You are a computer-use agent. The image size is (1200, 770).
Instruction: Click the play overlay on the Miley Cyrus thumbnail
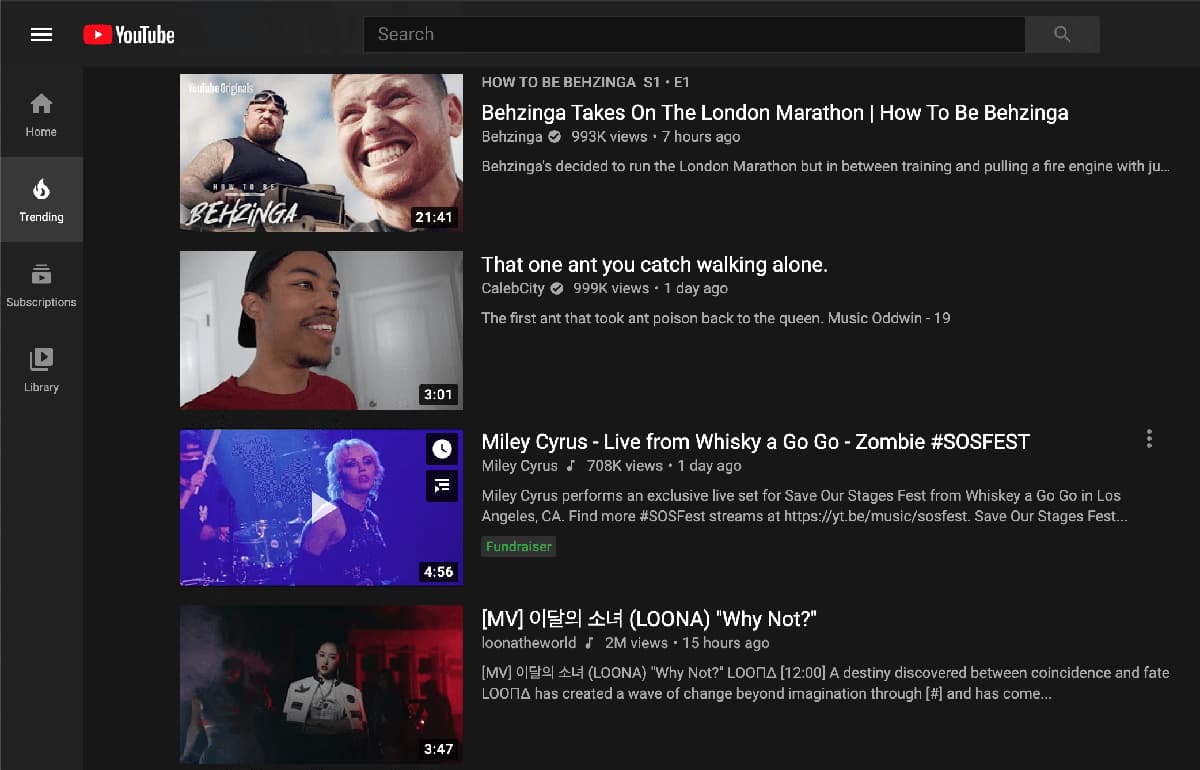[321, 508]
